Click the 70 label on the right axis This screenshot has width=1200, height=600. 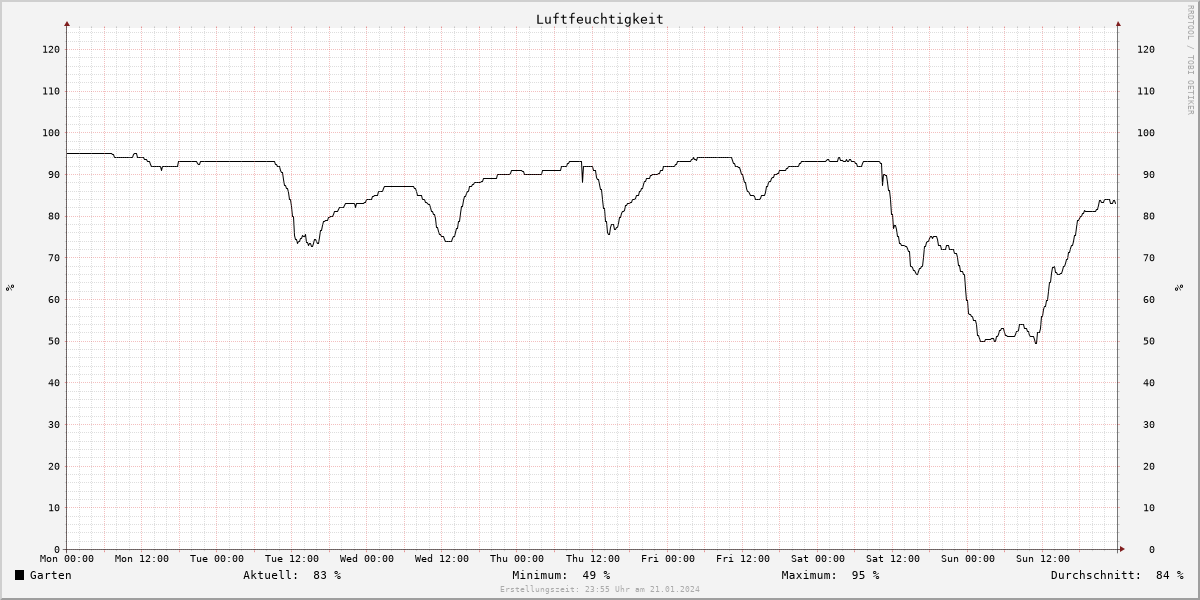pyautogui.click(x=1149, y=258)
